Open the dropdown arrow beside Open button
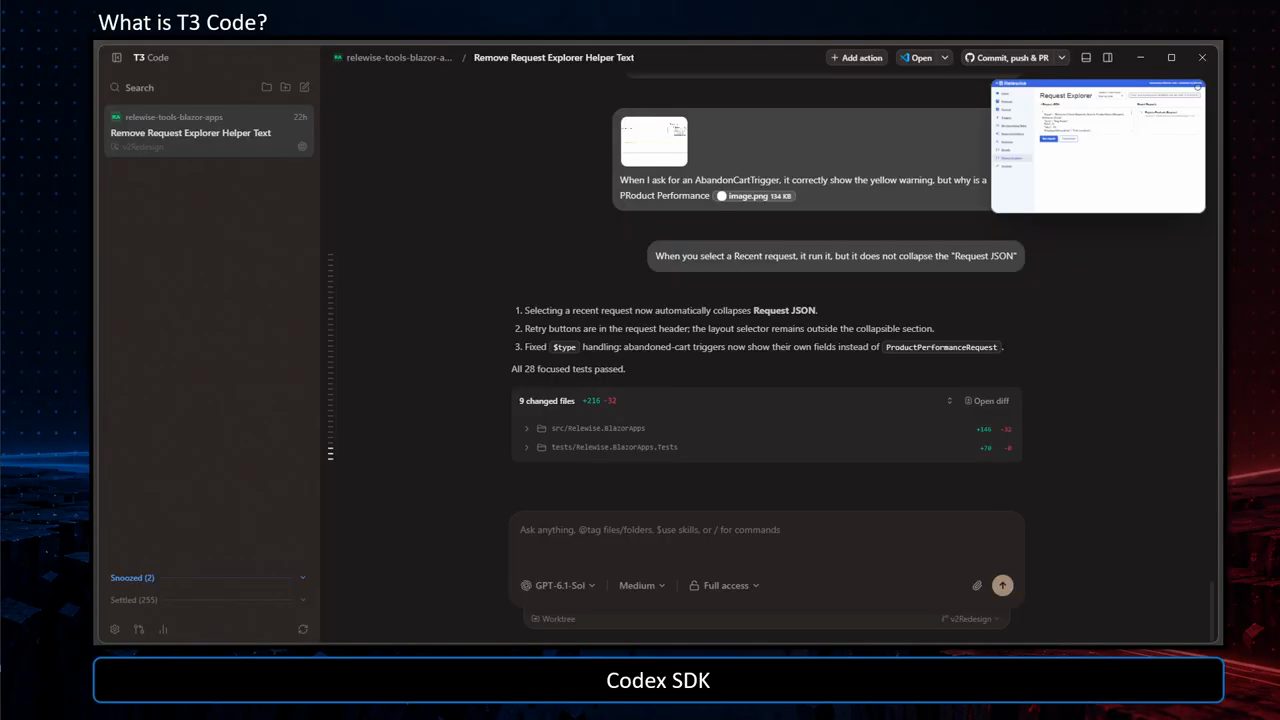 coord(945,58)
